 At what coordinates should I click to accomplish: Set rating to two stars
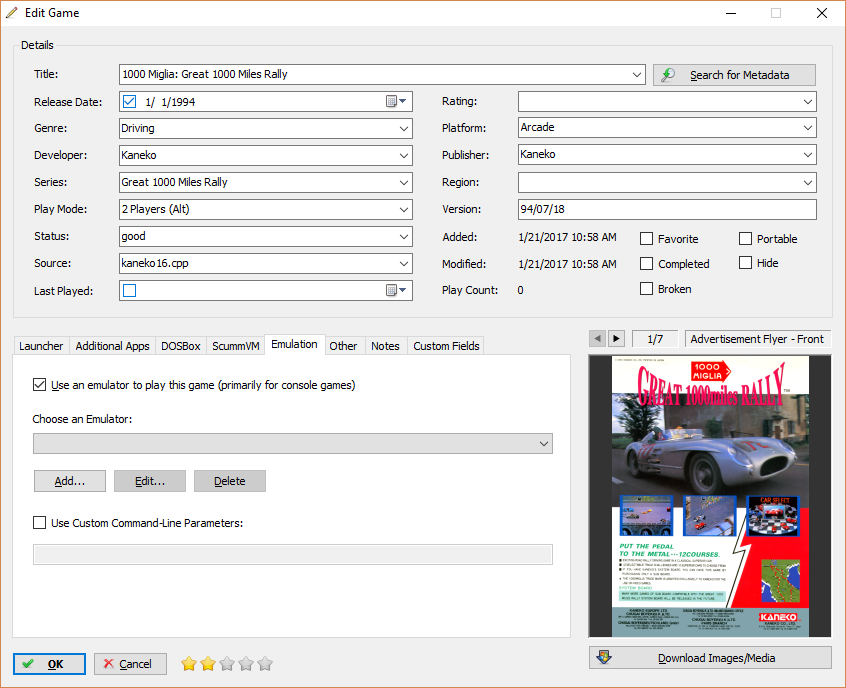click(208, 664)
